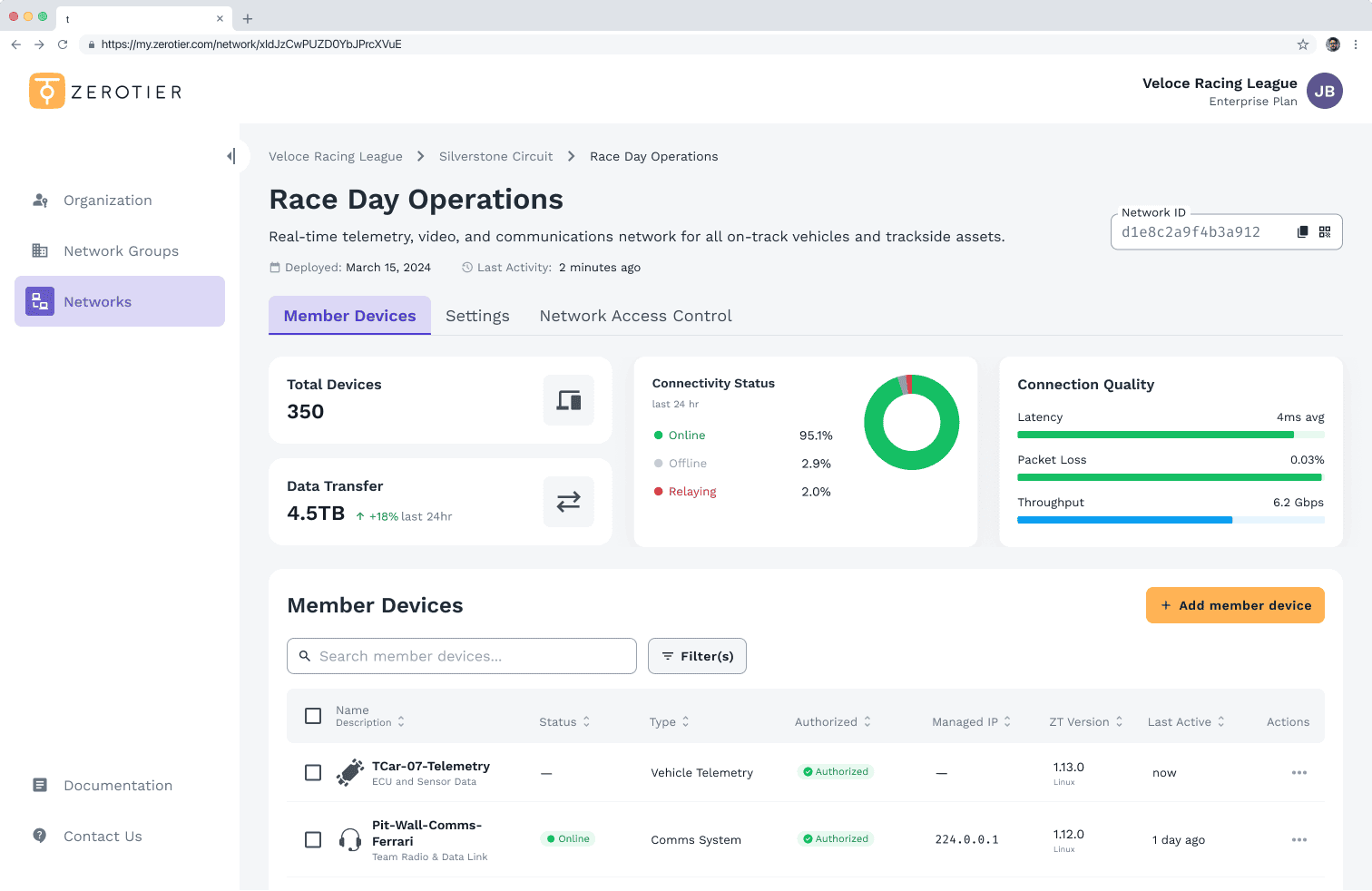Navigate to Silverstone Circuit breadcrumb
Screen dimensions: 1372x891
(495, 157)
